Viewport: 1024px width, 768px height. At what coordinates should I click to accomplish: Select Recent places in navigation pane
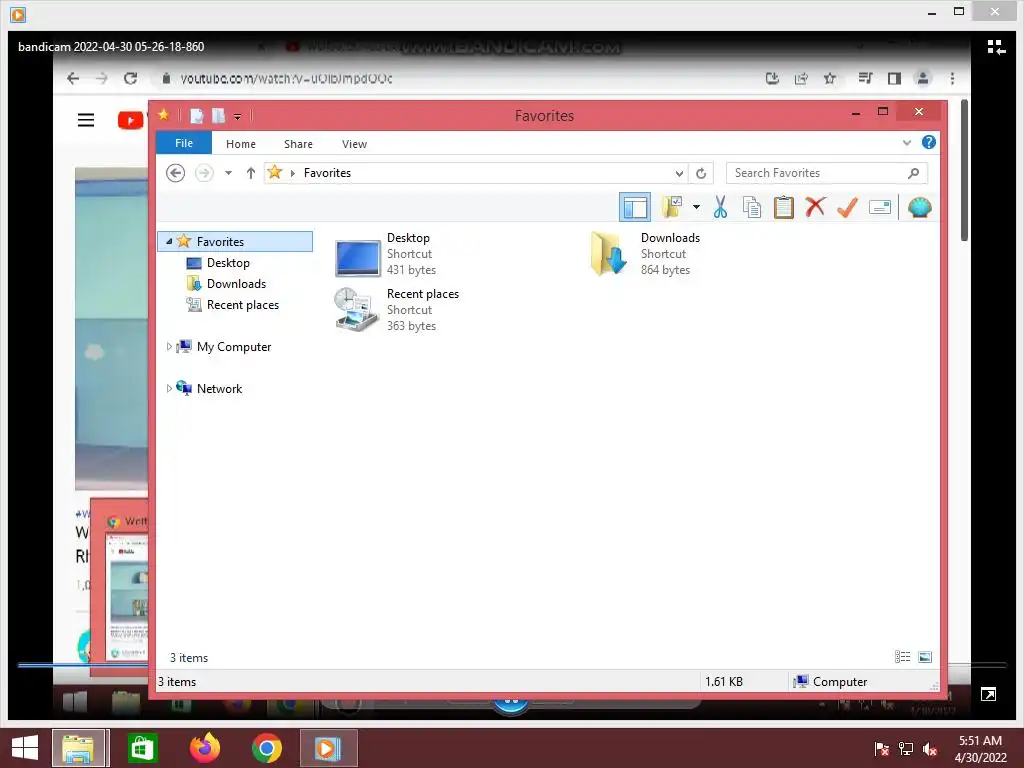point(242,305)
